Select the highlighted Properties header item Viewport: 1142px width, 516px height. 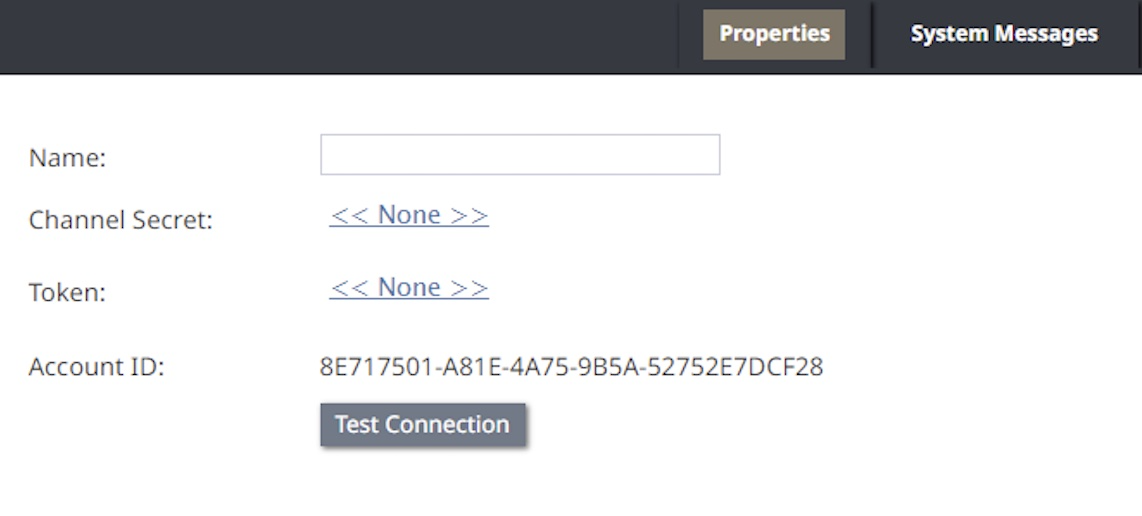[773, 34]
